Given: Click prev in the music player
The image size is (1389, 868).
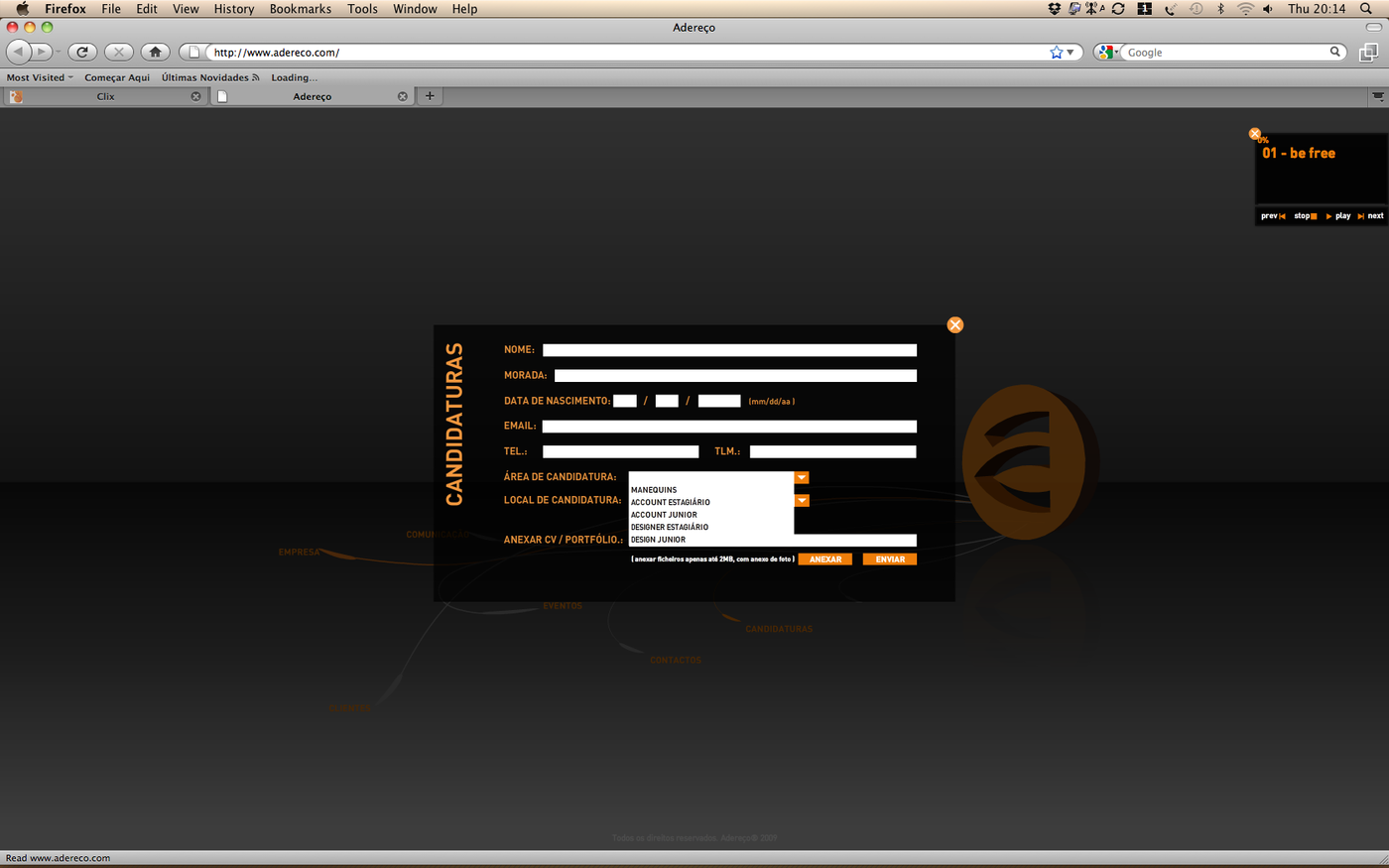Looking at the screenshot, I should pyautogui.click(x=1273, y=215).
